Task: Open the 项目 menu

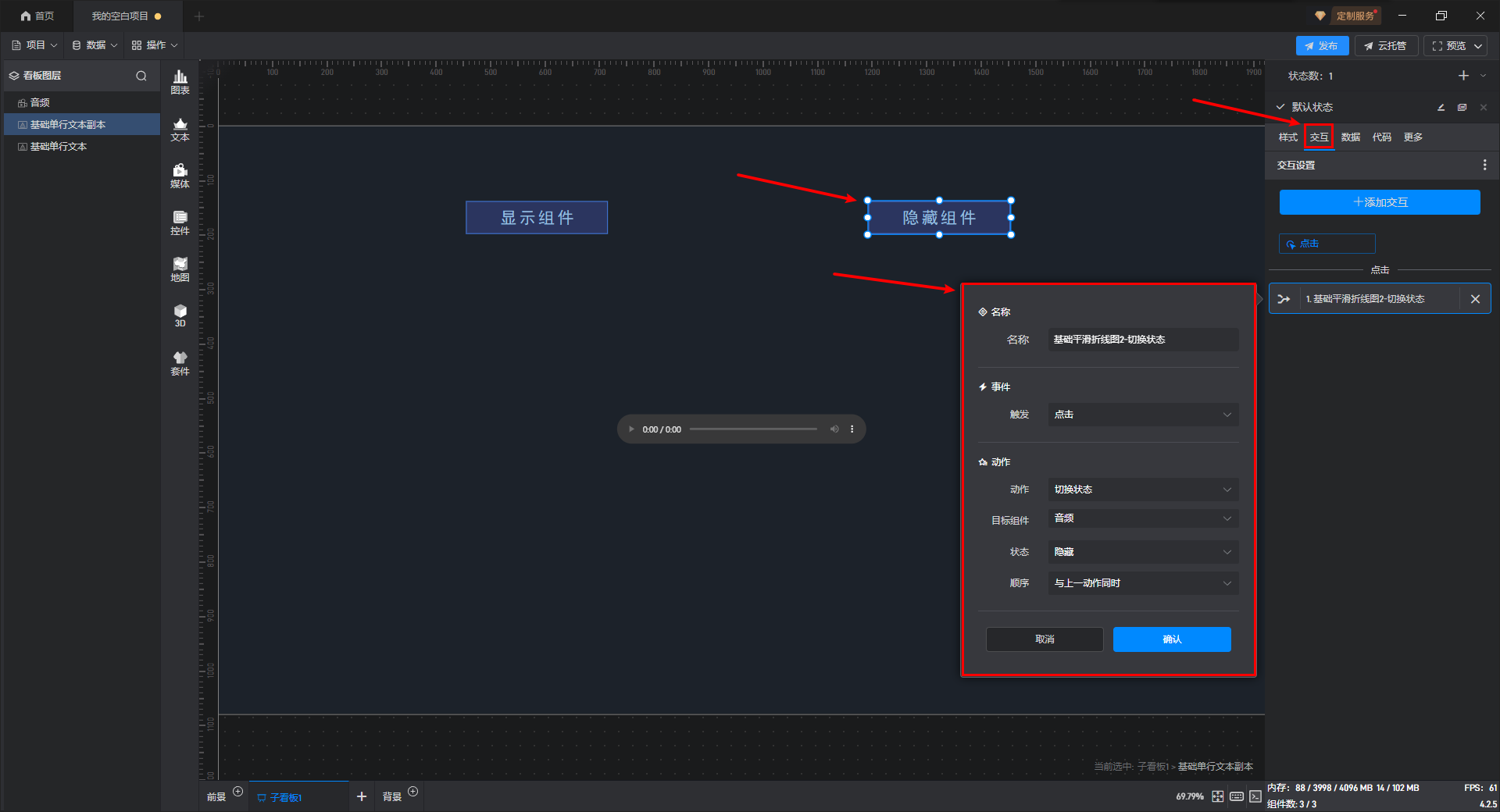Action: [34, 45]
